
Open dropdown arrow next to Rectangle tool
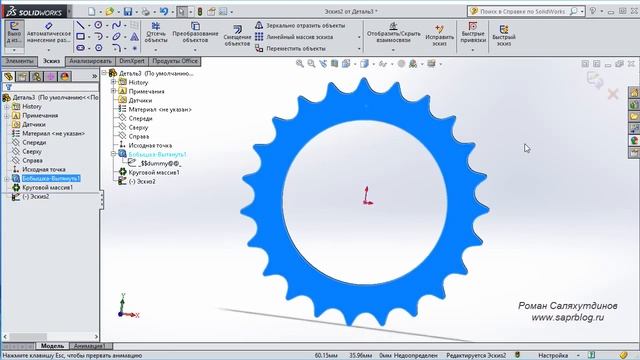[89, 37]
